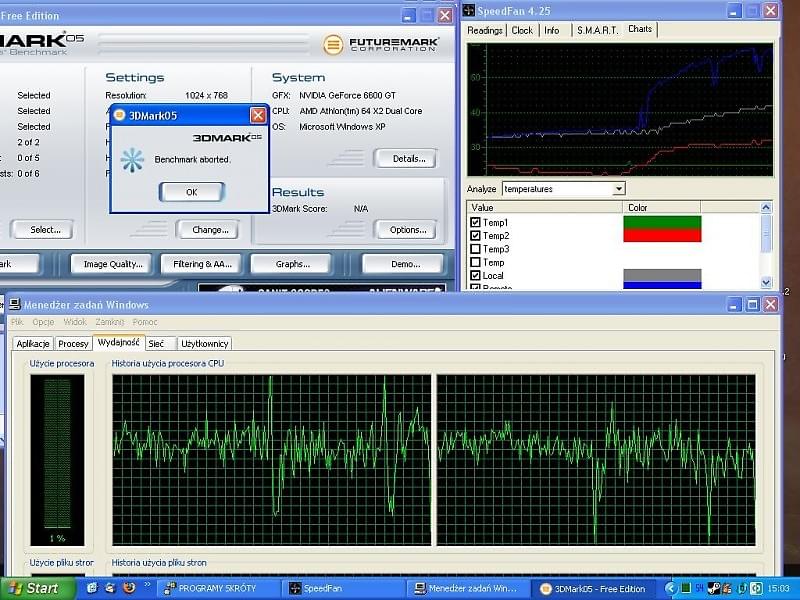Image resolution: width=800 pixels, height=600 pixels.
Task: Open Filtering & AA... in 3DMark05
Action: 202,264
